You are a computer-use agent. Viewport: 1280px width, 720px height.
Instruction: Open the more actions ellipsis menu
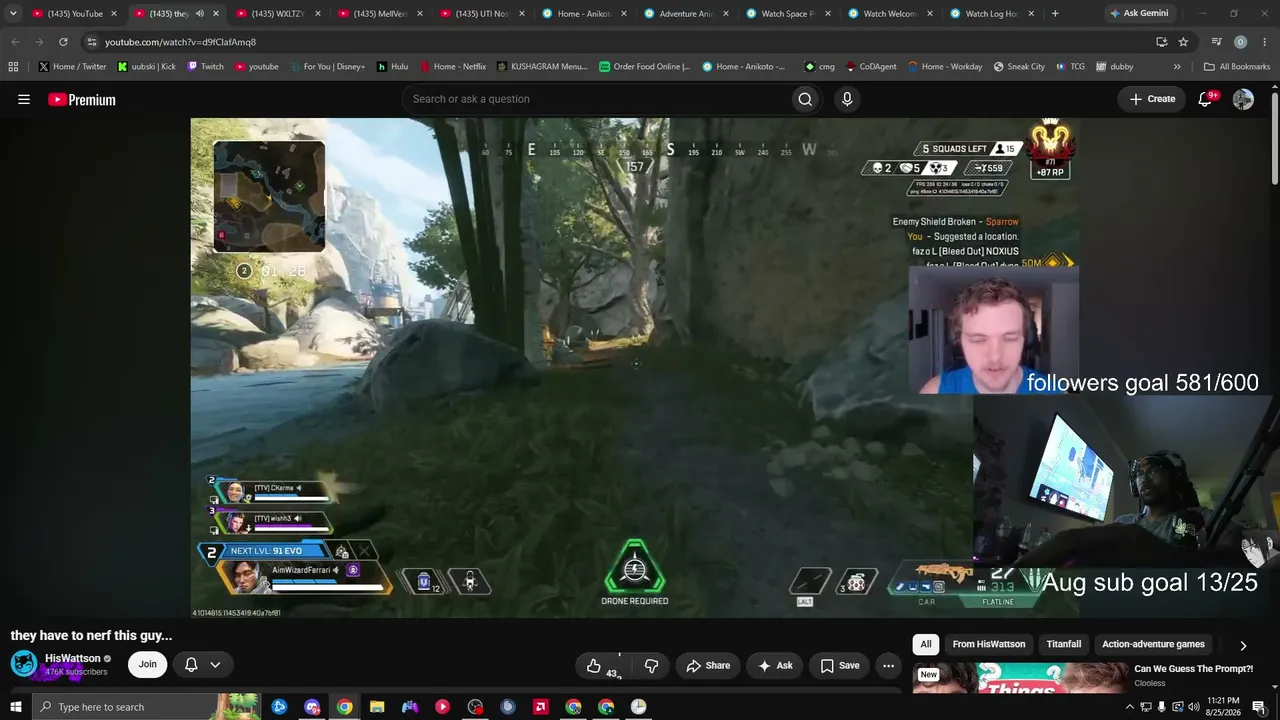point(888,666)
